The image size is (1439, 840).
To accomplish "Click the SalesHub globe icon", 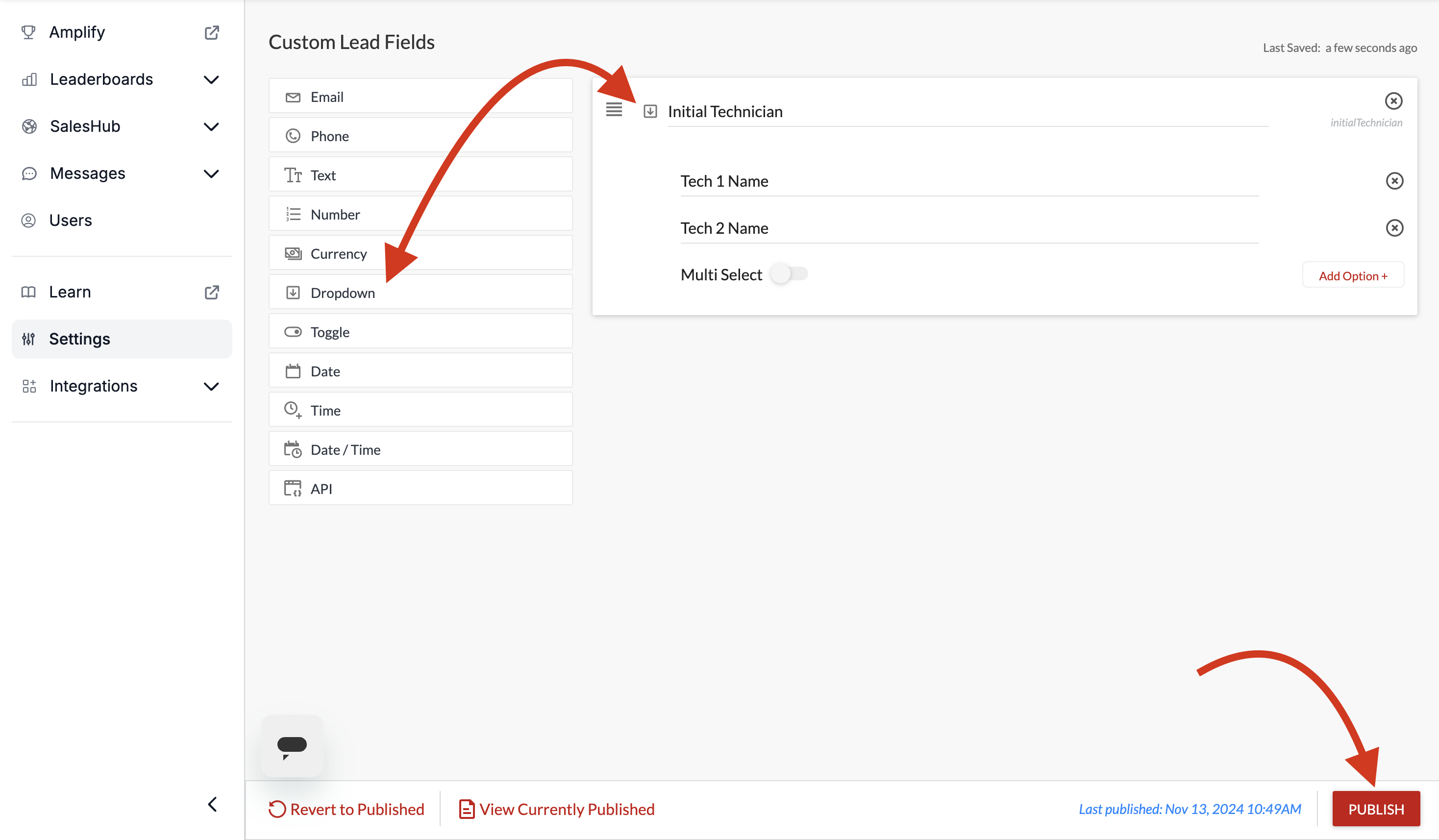I will tap(29, 126).
